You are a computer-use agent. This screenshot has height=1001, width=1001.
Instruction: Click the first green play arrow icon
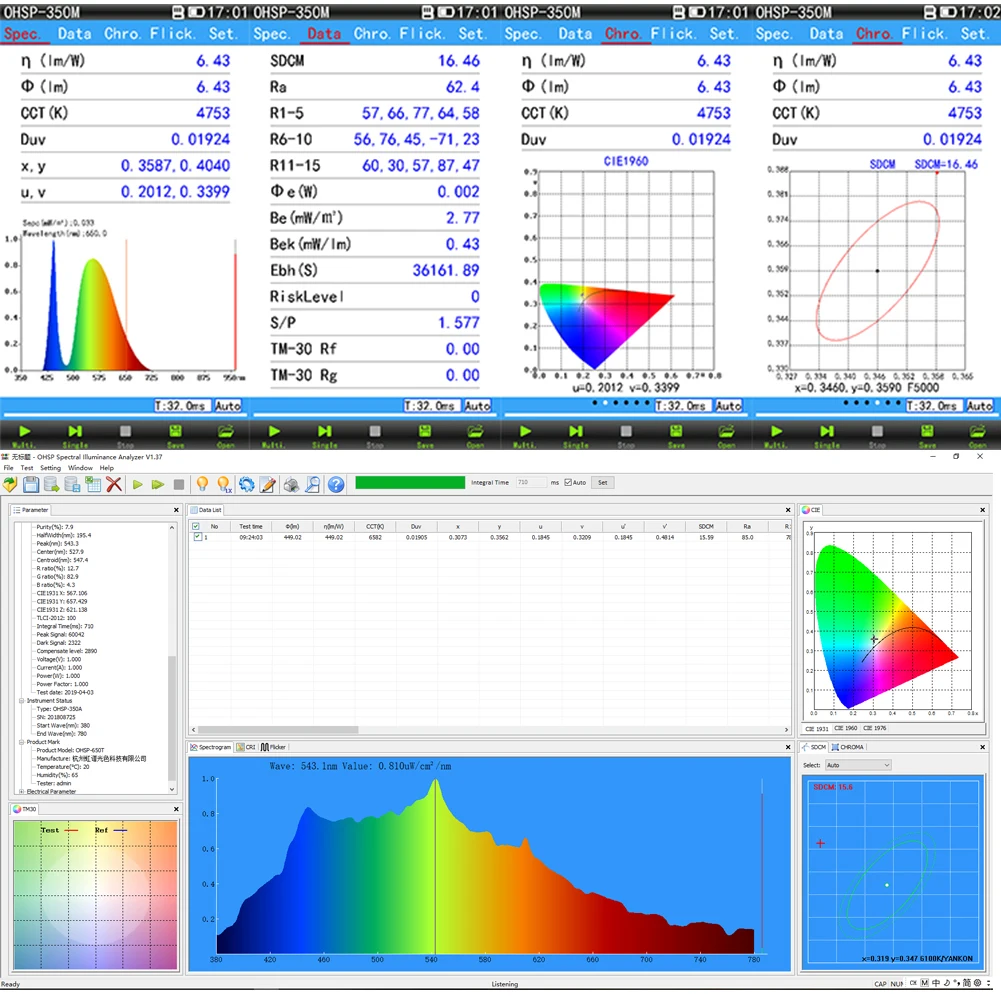[x=138, y=484]
